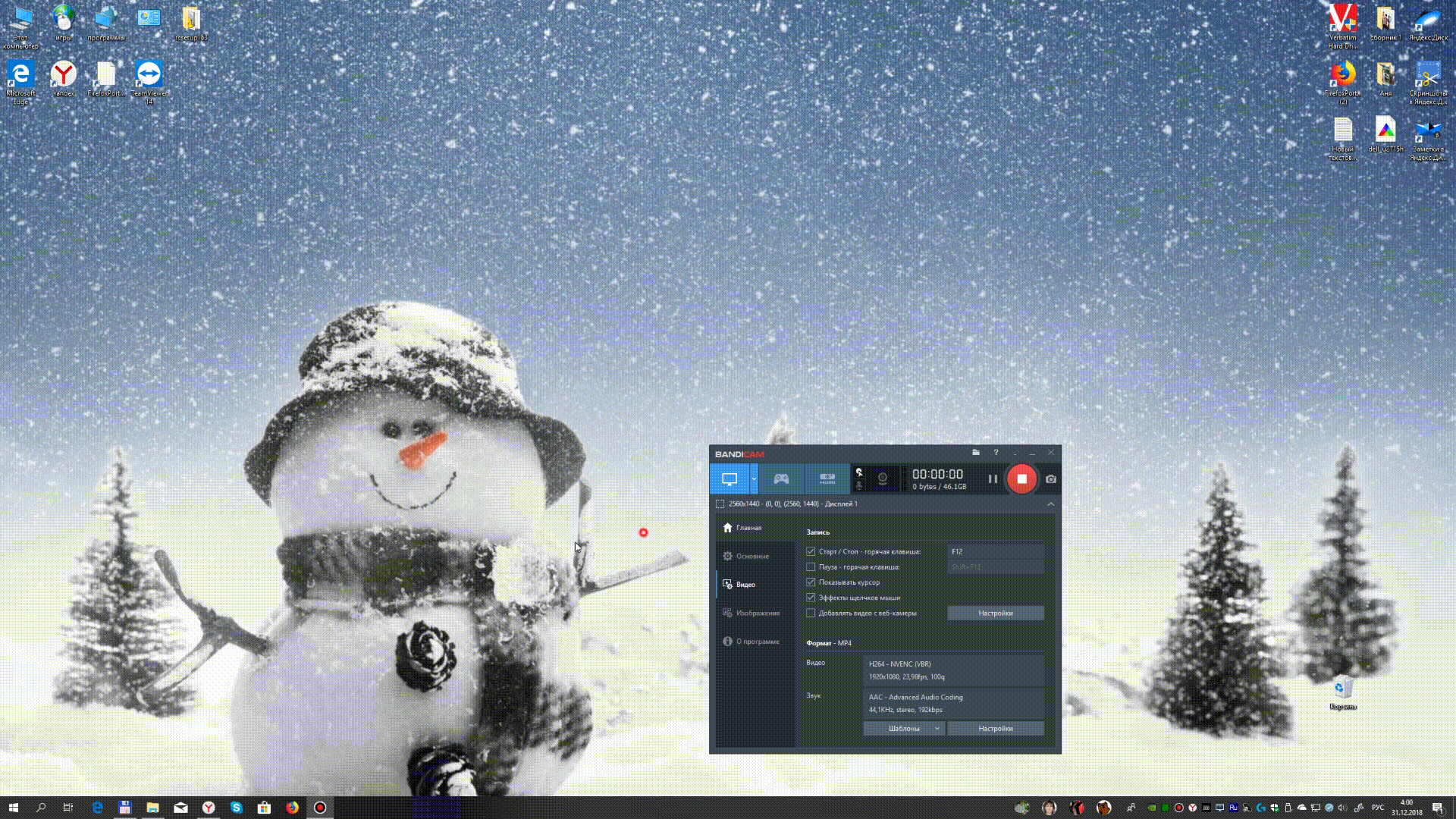Screen dimensions: 1456x819
Task: Open the О программе tab
Action: pos(755,642)
